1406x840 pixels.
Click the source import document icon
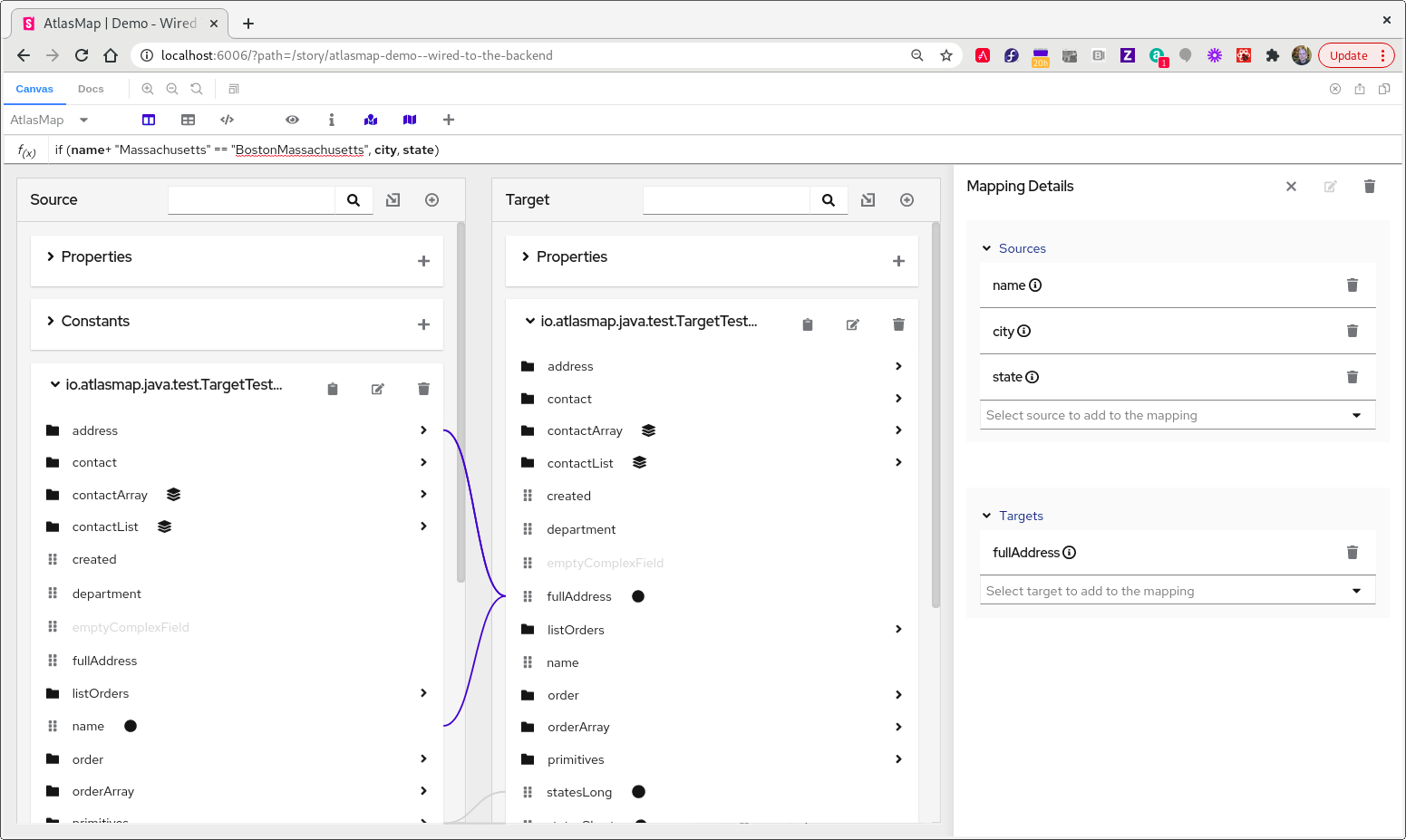[393, 200]
